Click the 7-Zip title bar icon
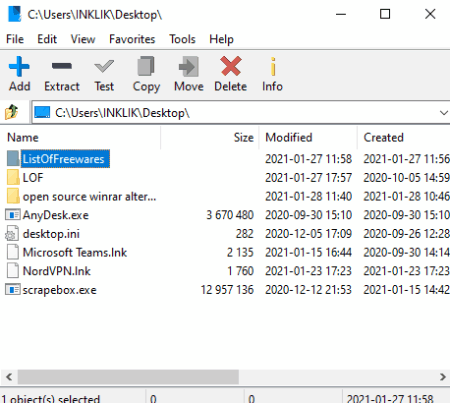Screen dimensions: 450x403 point(14,14)
